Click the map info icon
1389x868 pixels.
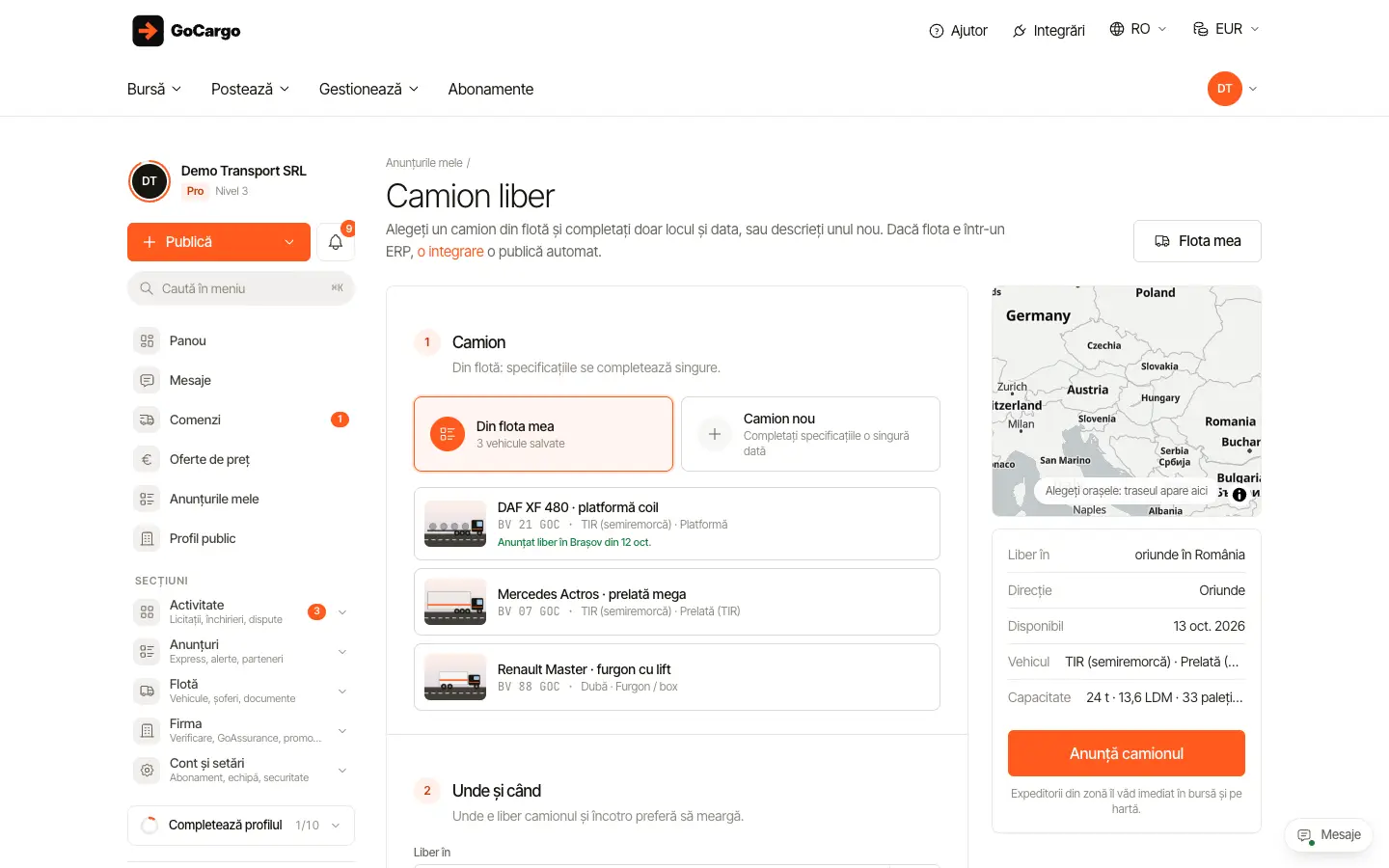(1239, 494)
